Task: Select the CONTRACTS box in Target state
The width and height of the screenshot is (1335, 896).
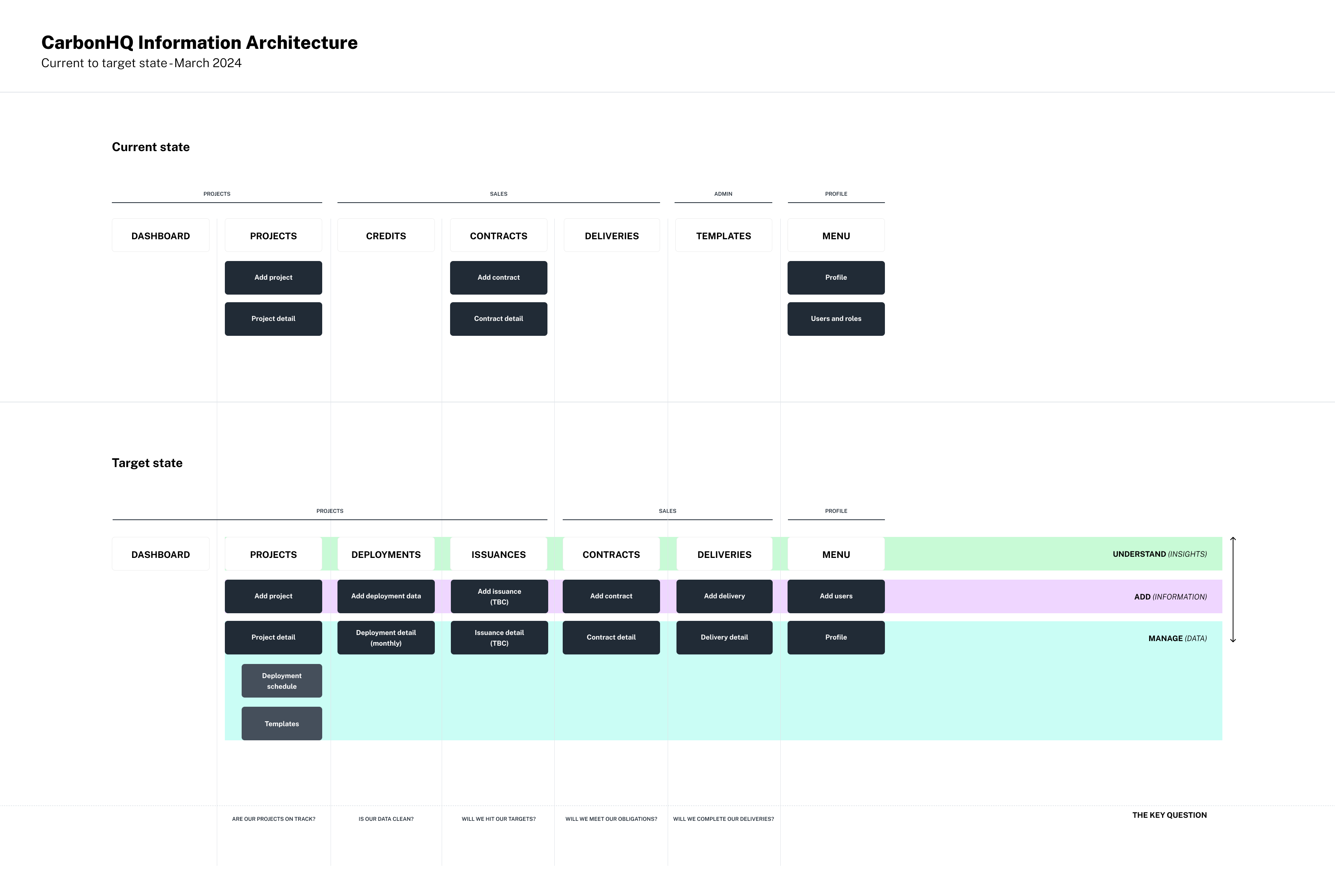Action: (611, 554)
